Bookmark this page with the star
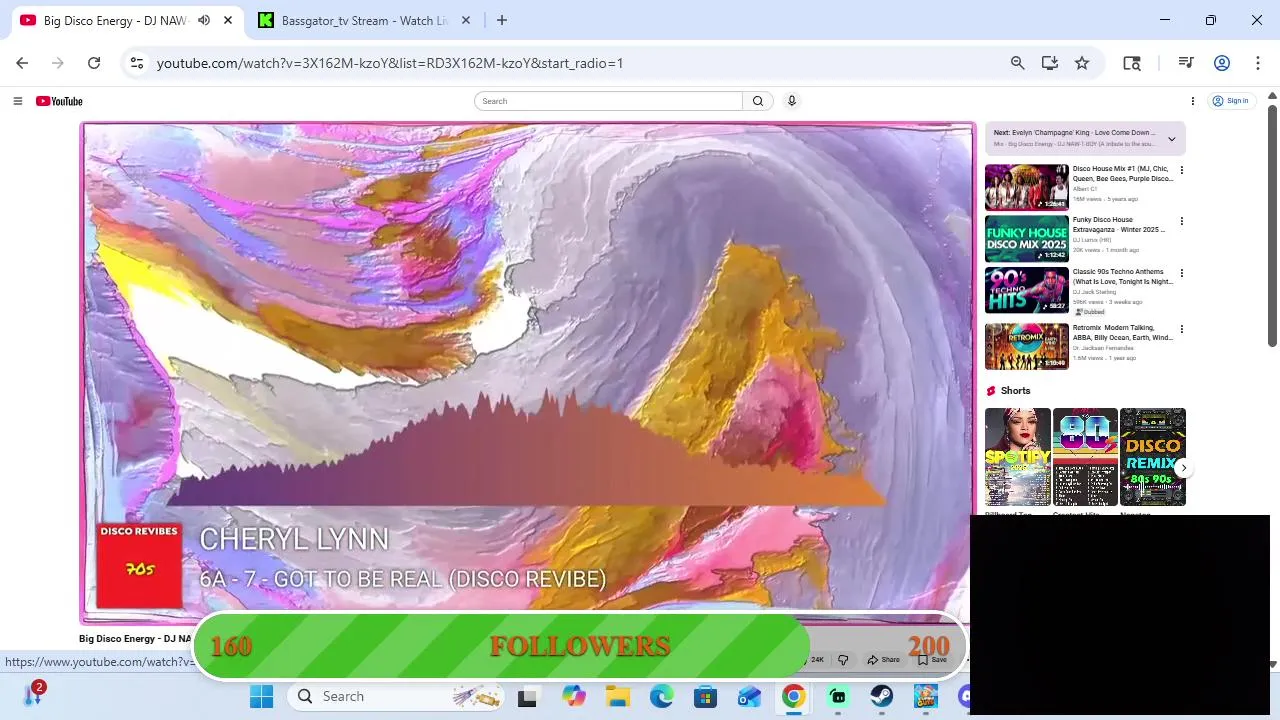Image resolution: width=1280 pixels, height=720 pixels. [1082, 63]
